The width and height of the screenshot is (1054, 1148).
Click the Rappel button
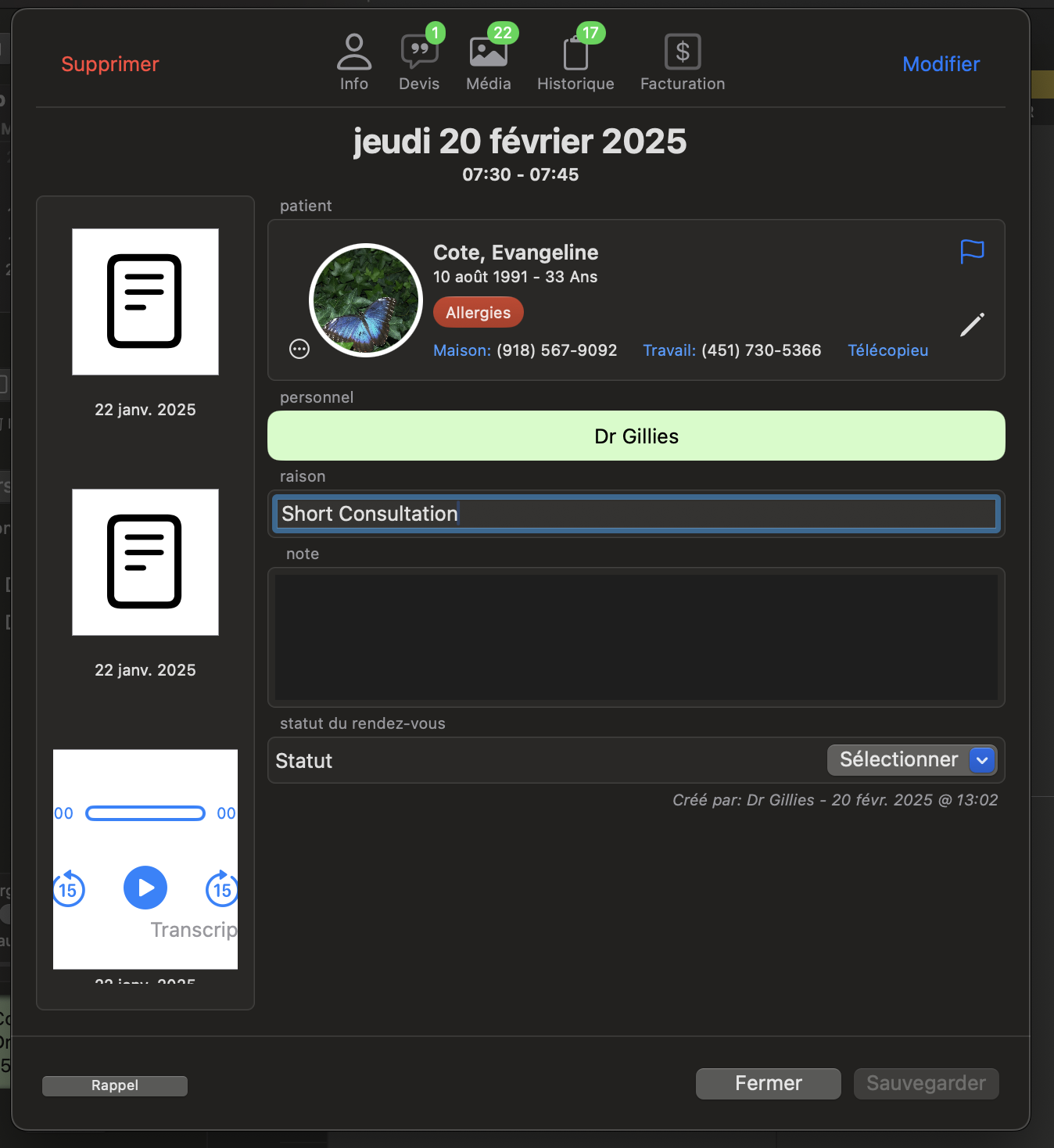coord(115,1085)
